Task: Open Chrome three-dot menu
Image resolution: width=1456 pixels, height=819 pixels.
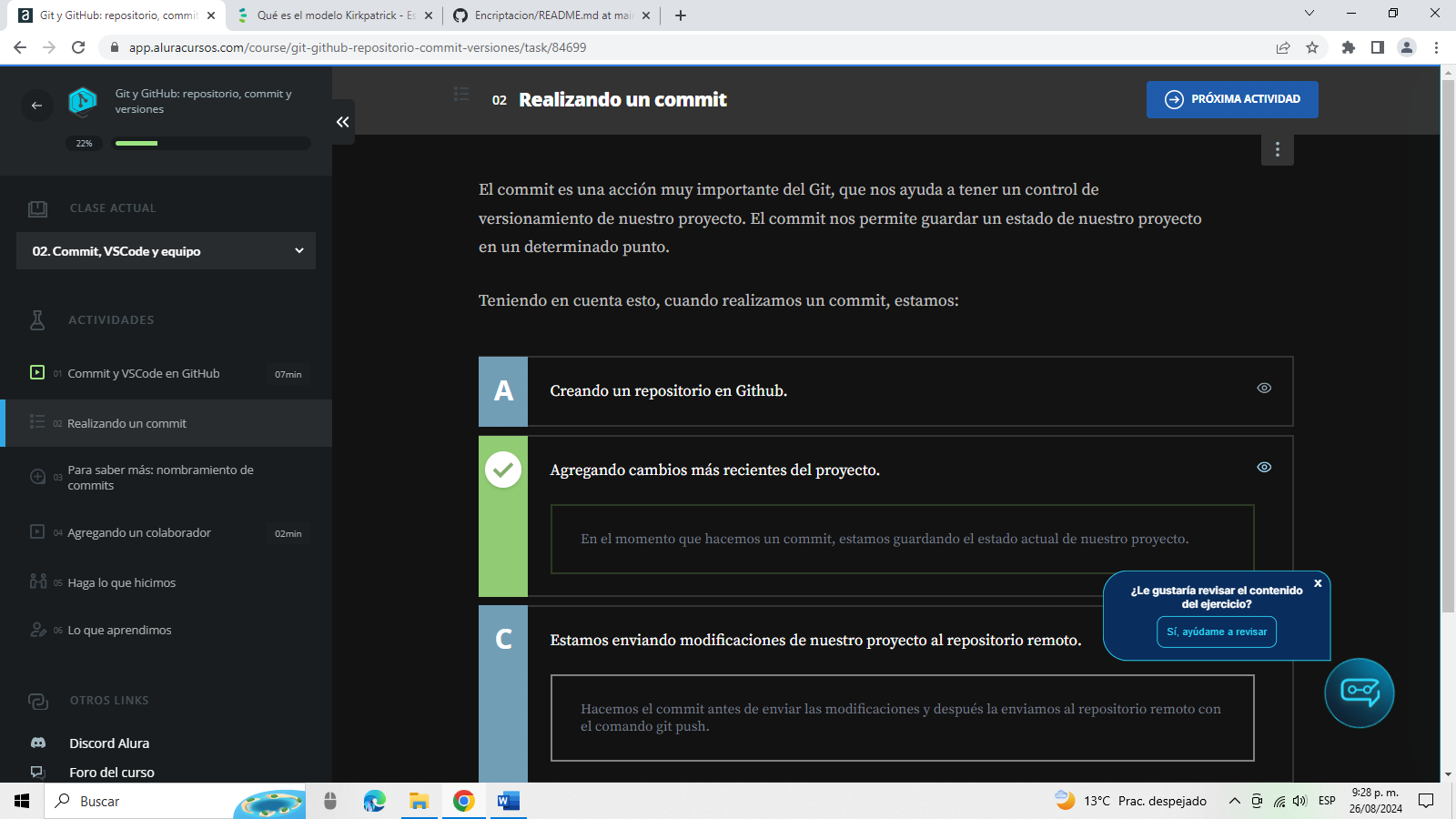Action: pyautogui.click(x=1436, y=47)
